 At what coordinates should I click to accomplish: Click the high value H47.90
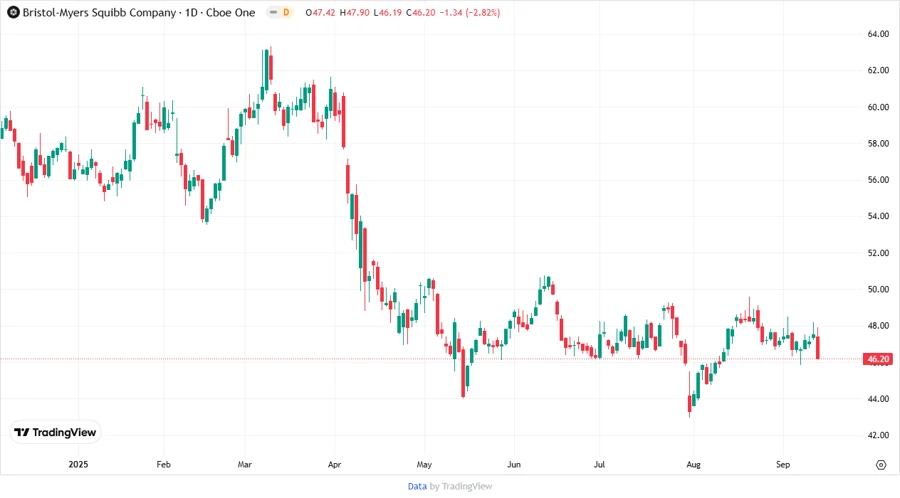pos(354,13)
